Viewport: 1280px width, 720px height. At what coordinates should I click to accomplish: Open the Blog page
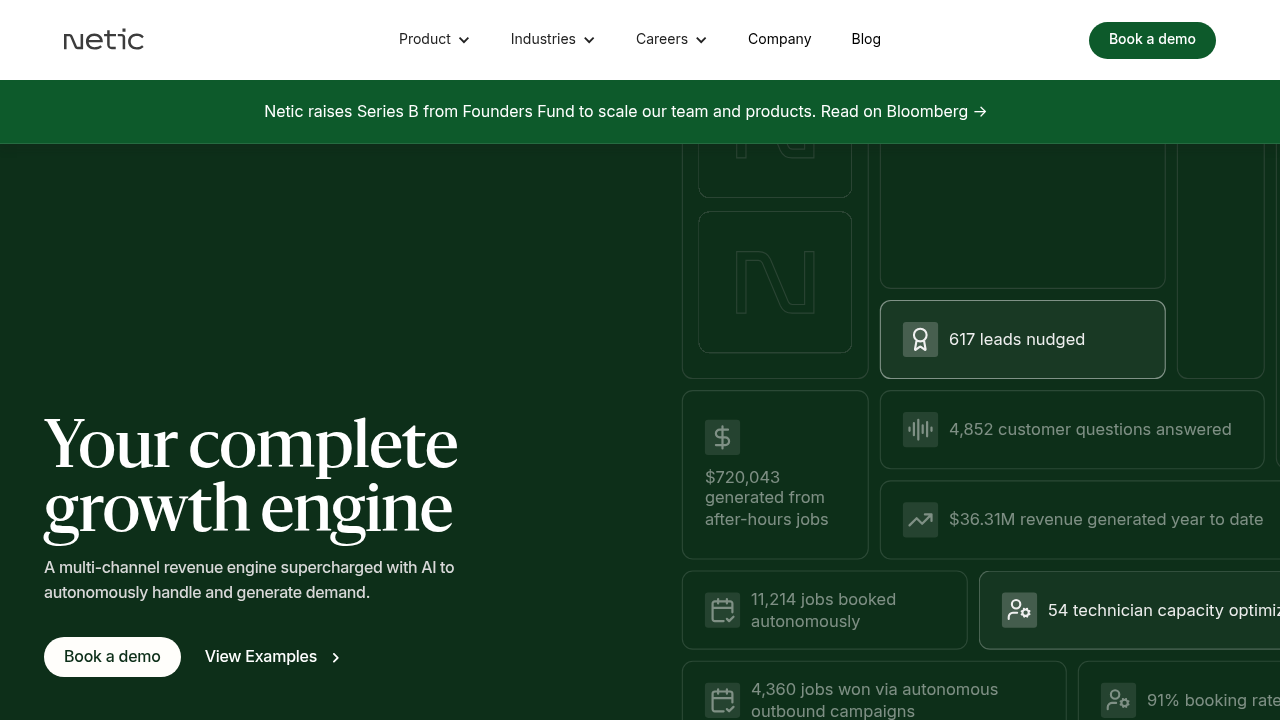pos(866,39)
